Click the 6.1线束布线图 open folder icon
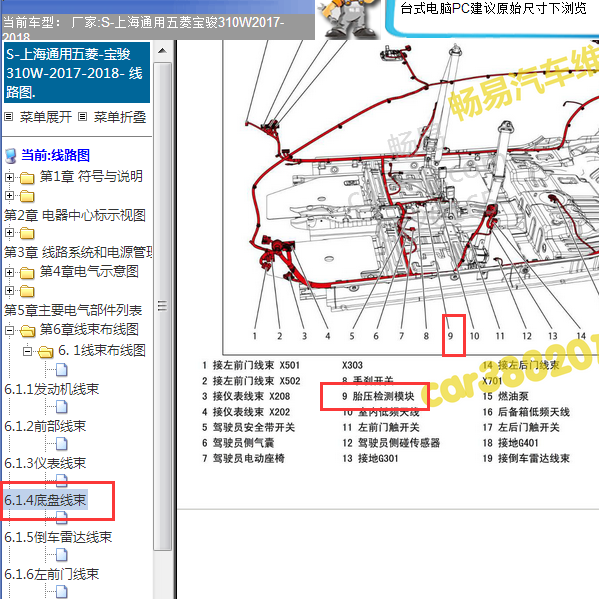Viewport: 599px width, 599px height. point(45,352)
